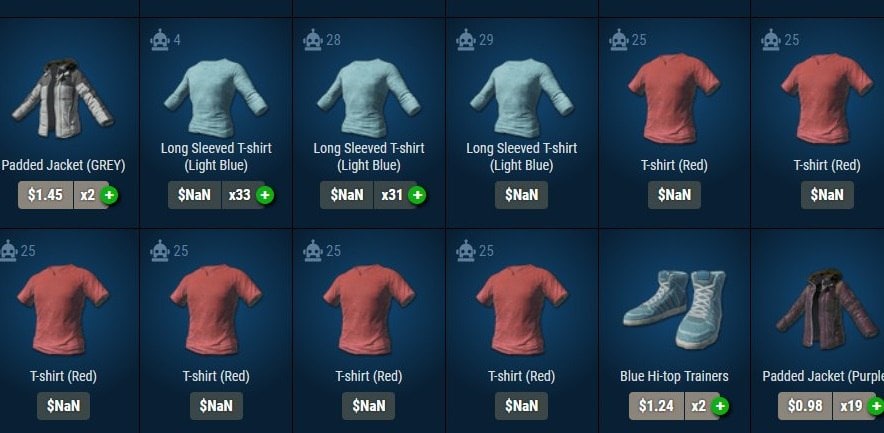884x433 pixels.
Task: Open the Blue Hi-top Trainers name link
Action: point(674,376)
